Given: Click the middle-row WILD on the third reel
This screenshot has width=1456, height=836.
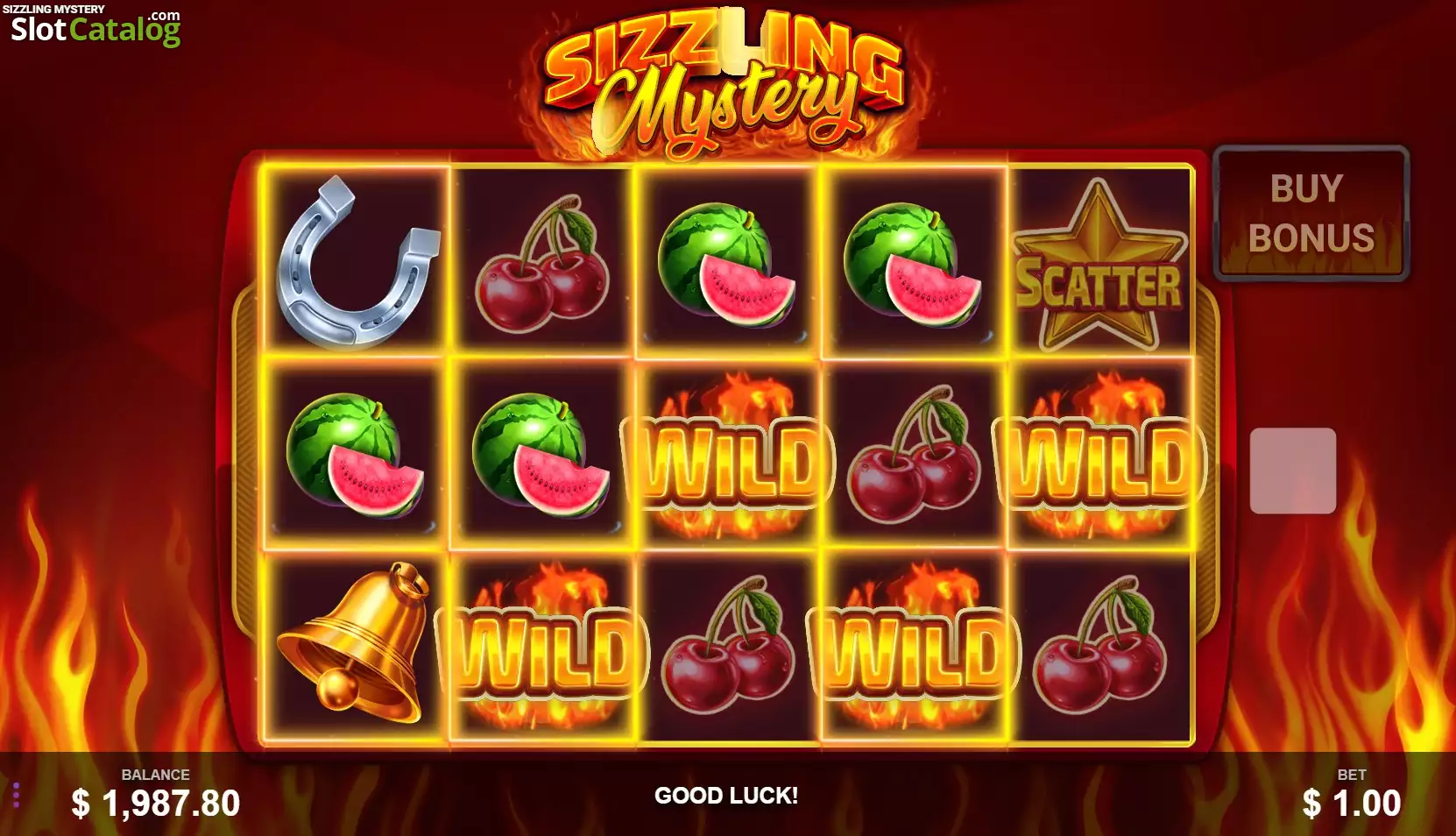Looking at the screenshot, I should click(x=728, y=458).
